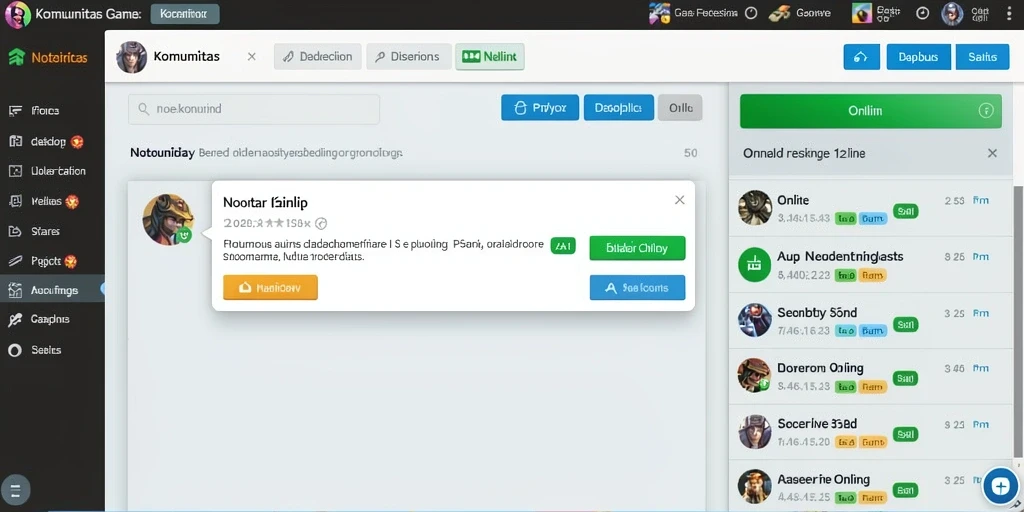Image resolution: width=1024 pixels, height=512 pixels.
Task: Open the Seonbtjy Sönd user avatar
Action: [x=755, y=320]
